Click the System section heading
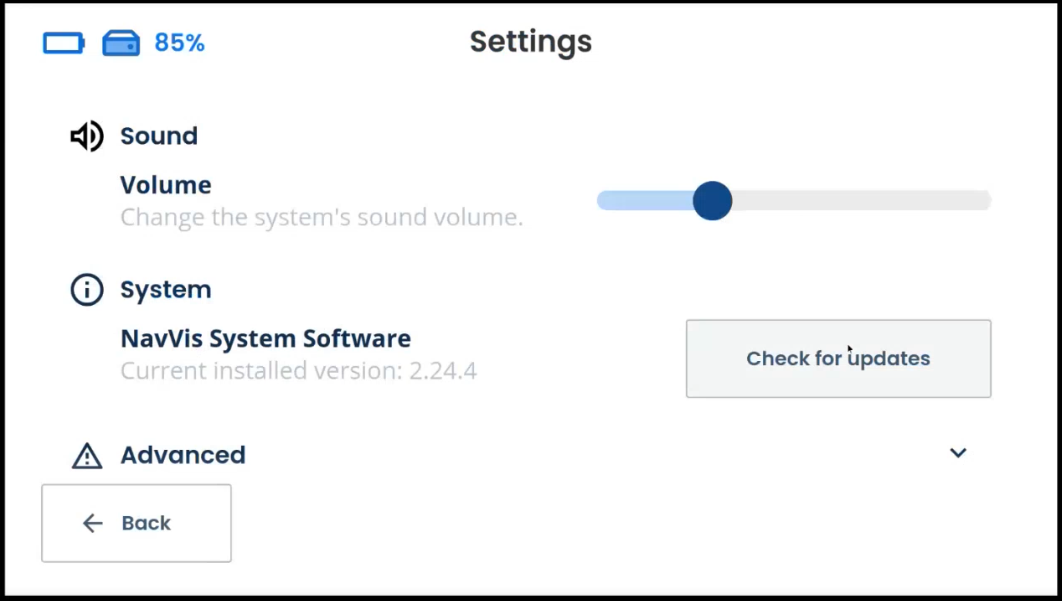The image size is (1062, 601). [166, 290]
